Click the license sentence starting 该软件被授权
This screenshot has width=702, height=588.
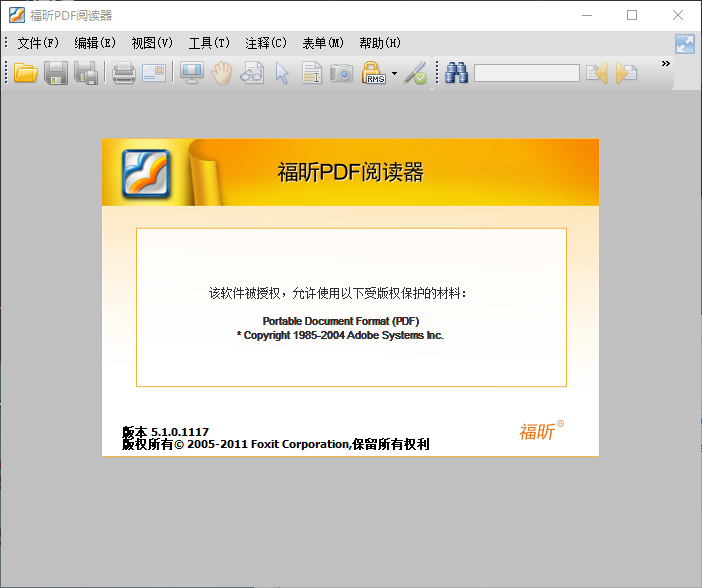point(338,293)
